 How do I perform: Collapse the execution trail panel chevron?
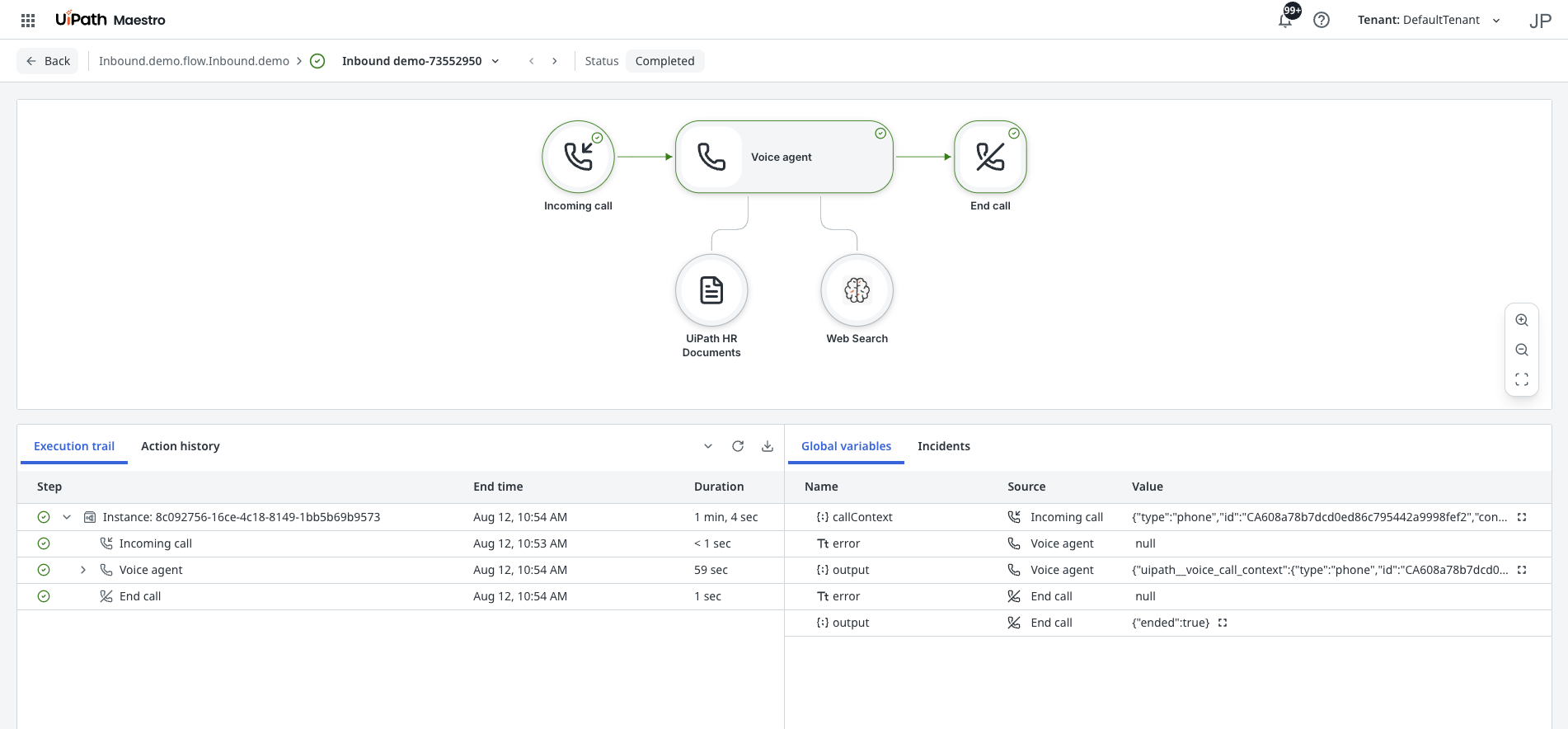(x=708, y=446)
